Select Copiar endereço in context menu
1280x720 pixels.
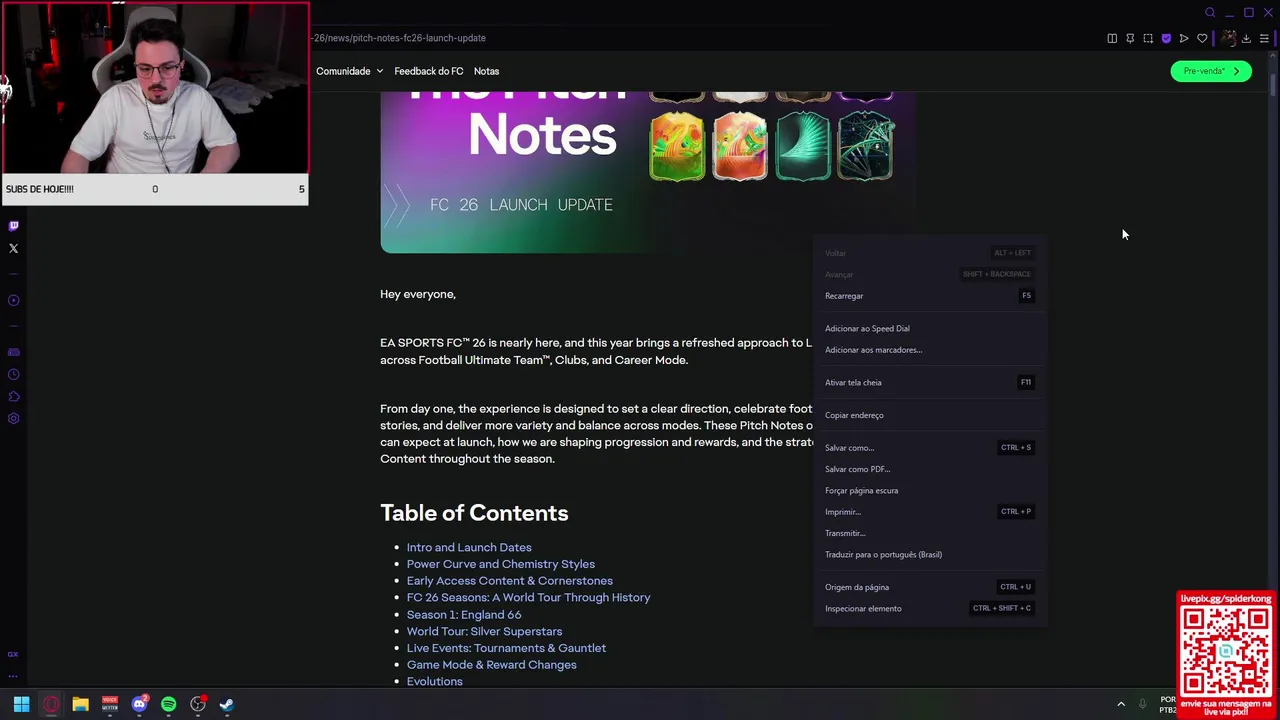point(930,415)
